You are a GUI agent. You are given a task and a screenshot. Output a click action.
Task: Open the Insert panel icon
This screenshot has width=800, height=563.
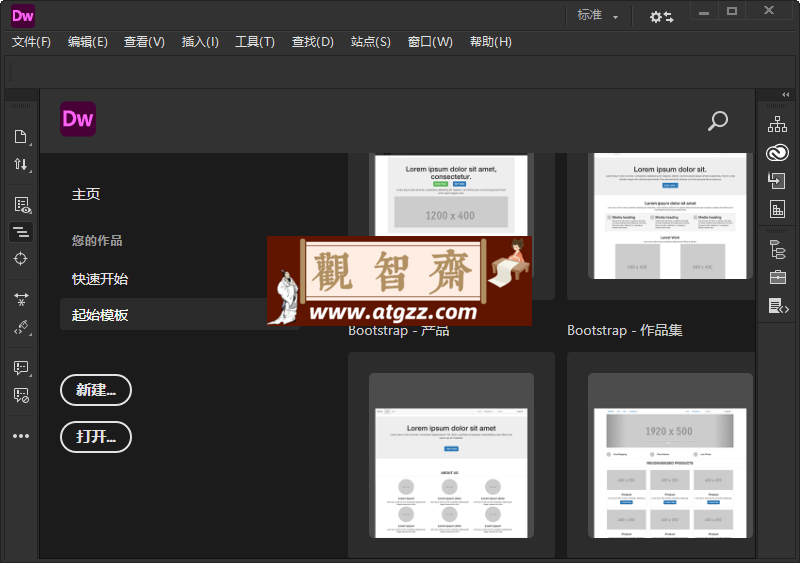[777, 180]
